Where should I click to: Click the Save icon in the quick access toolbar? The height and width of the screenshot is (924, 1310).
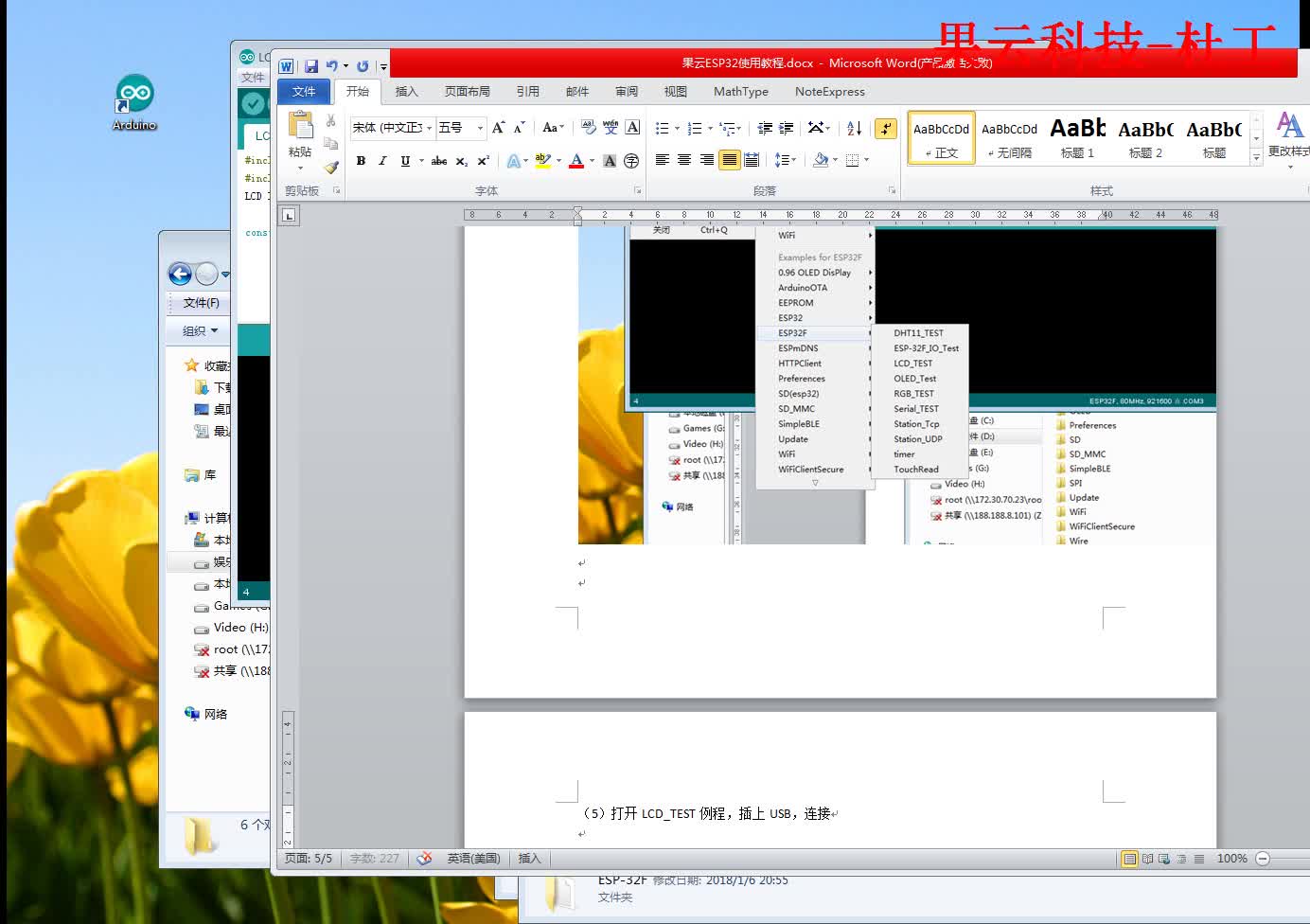coord(311,66)
